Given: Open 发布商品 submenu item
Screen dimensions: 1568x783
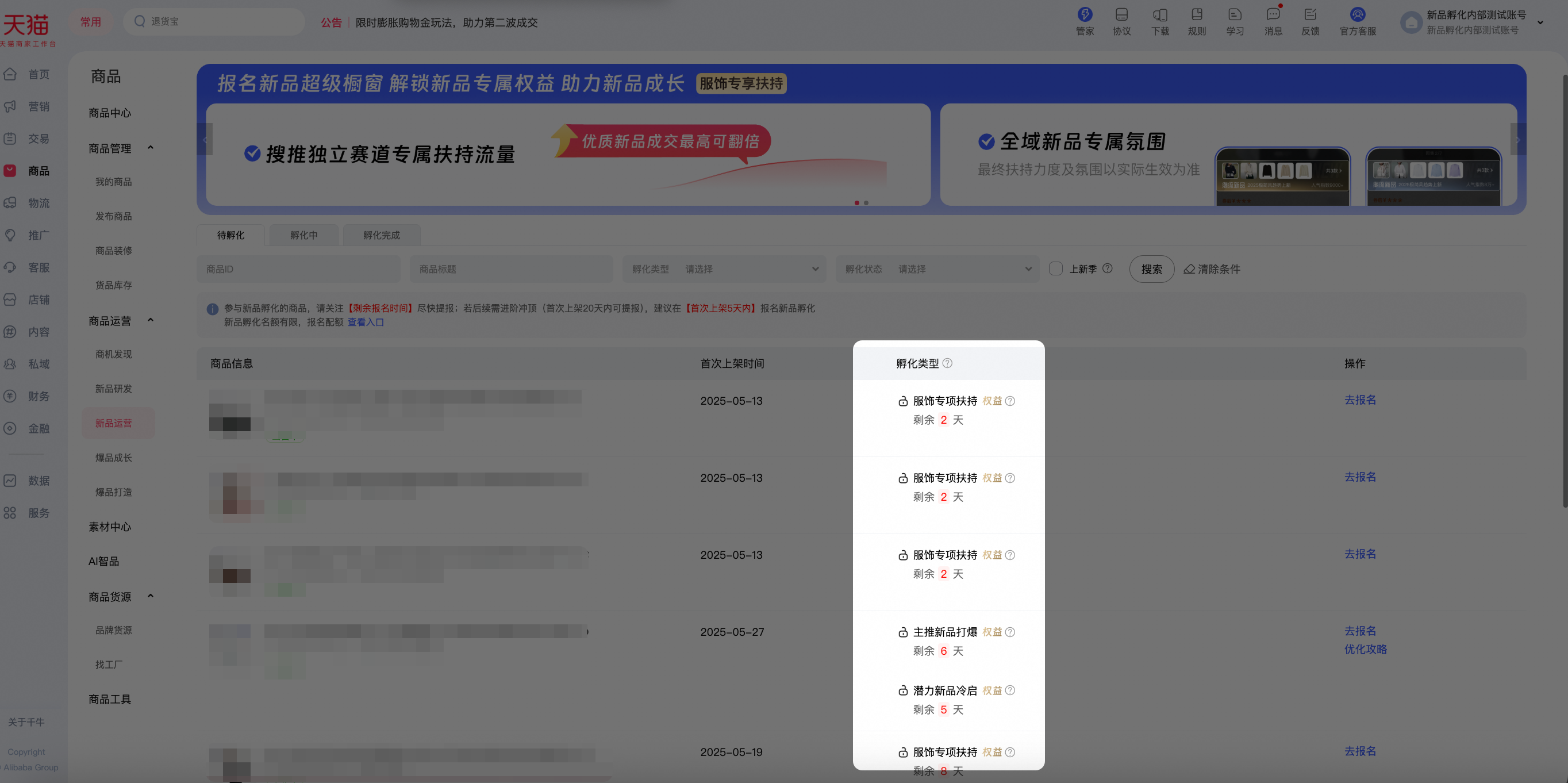Looking at the screenshot, I should click(113, 216).
